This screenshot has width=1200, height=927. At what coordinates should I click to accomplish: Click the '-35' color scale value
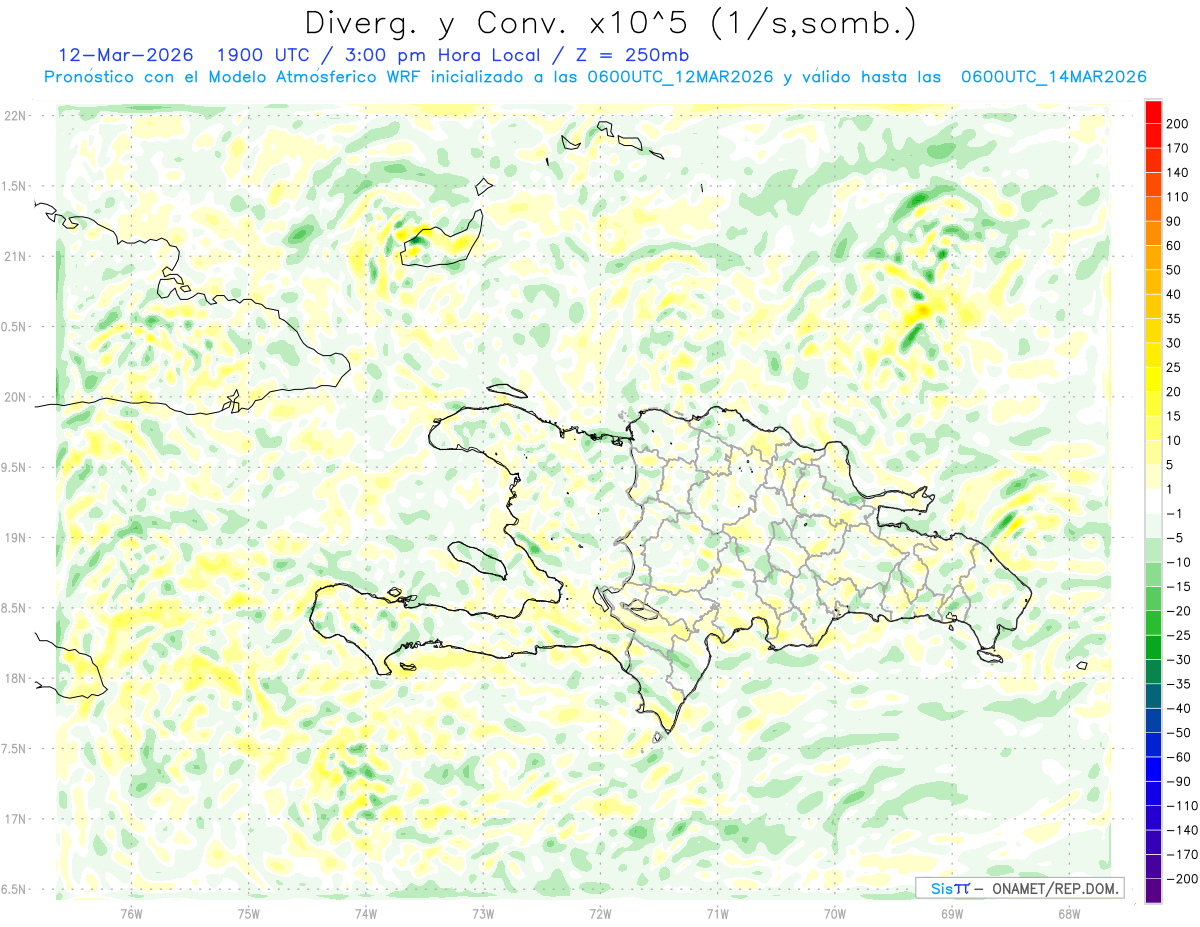pyautogui.click(x=1179, y=684)
